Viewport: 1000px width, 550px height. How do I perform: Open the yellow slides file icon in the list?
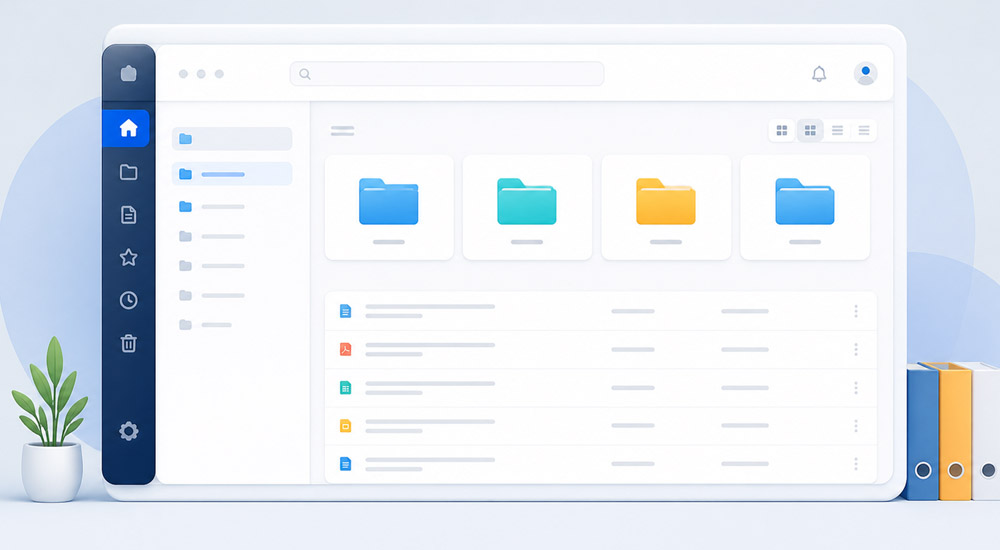(345, 426)
